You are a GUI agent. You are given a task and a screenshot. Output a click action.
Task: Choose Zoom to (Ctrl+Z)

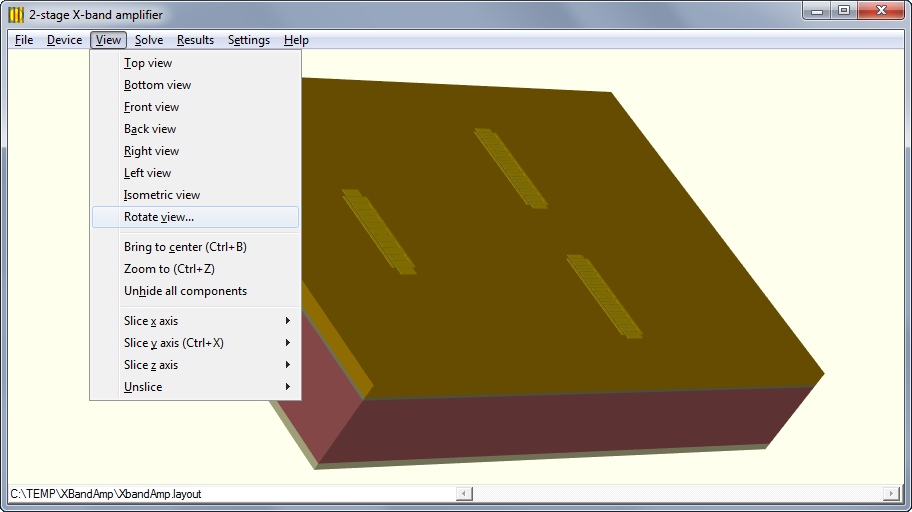pos(195,269)
